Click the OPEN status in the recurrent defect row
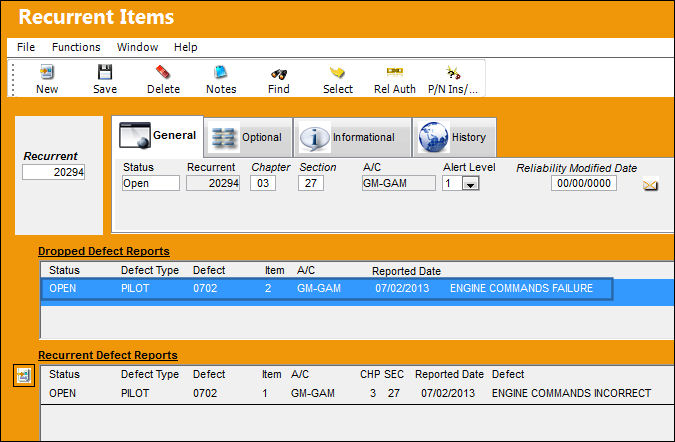Viewport: 675px width, 442px height. 62,393
